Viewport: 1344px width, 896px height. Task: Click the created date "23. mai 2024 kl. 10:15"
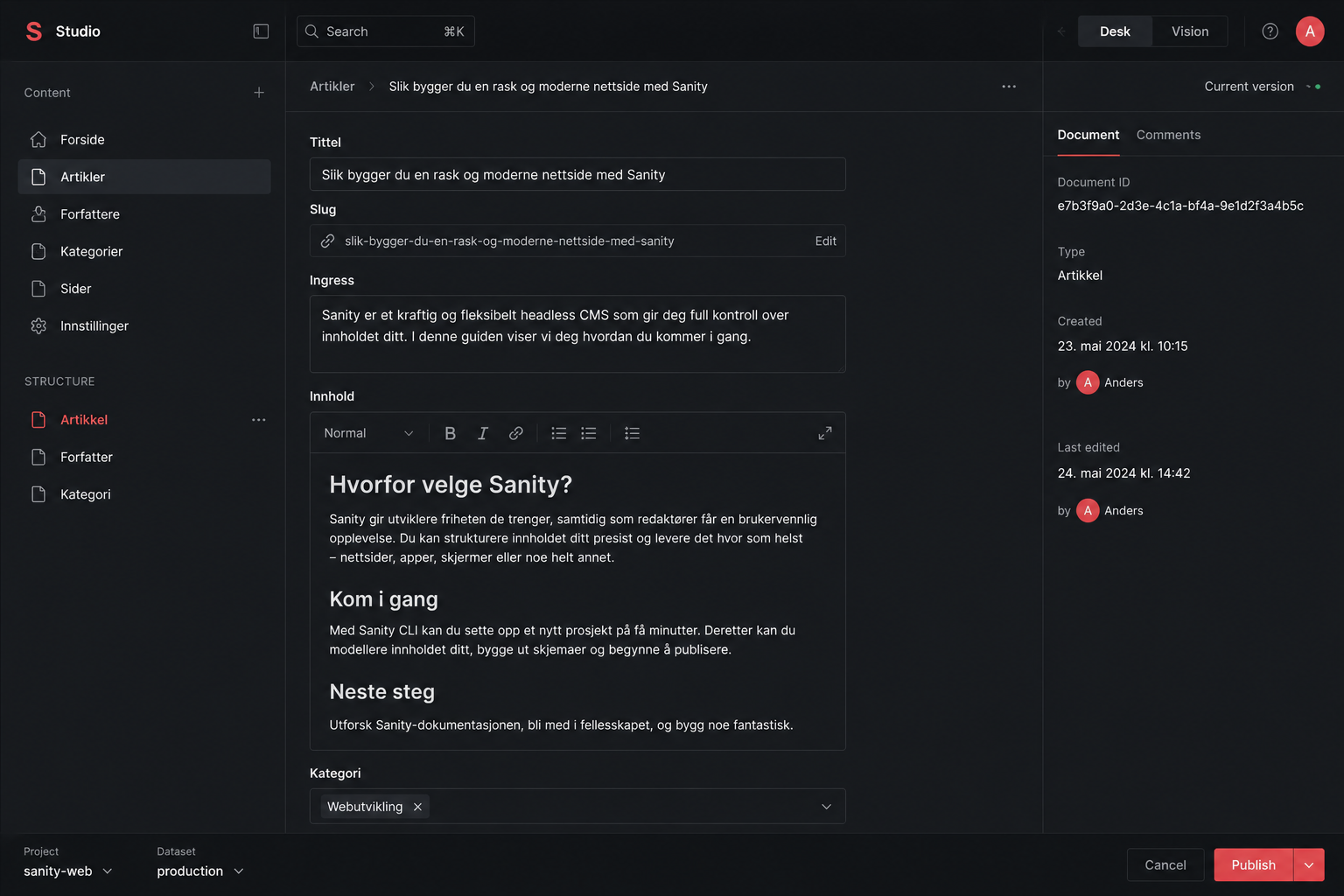[x=1123, y=346]
